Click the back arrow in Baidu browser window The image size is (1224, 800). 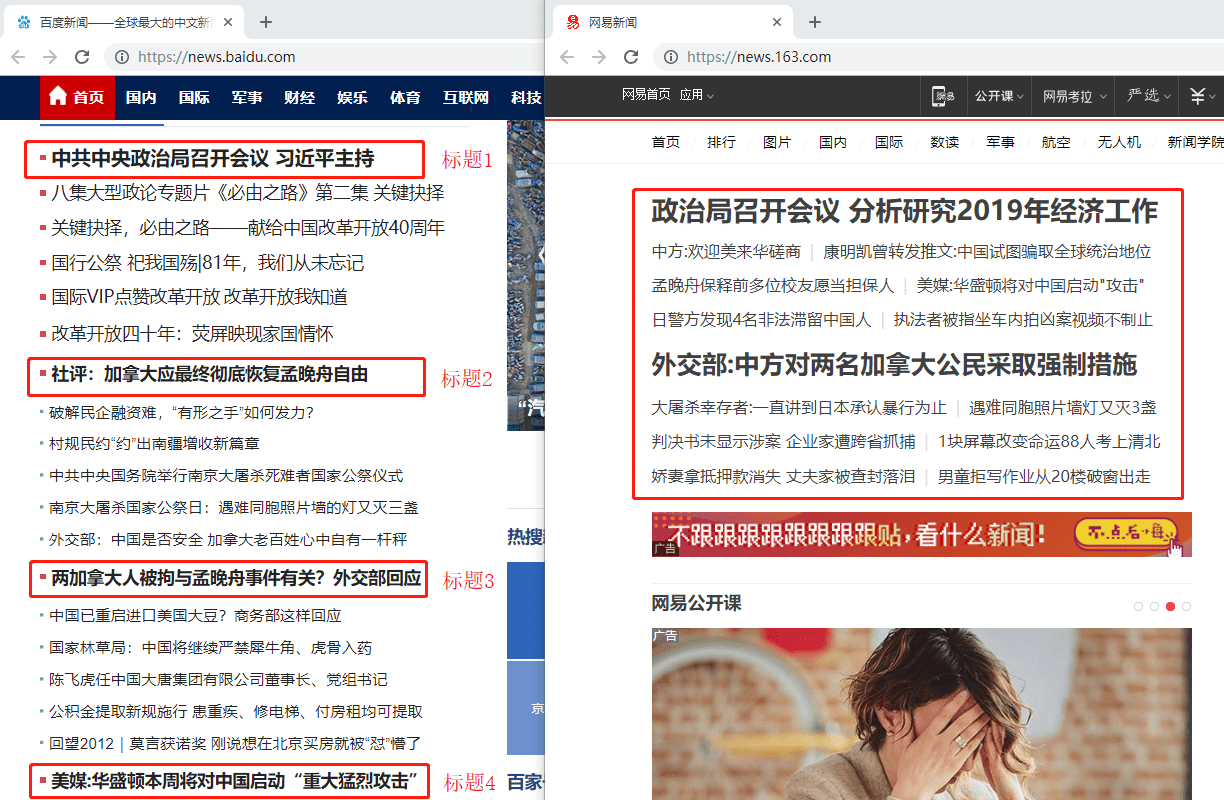point(18,57)
